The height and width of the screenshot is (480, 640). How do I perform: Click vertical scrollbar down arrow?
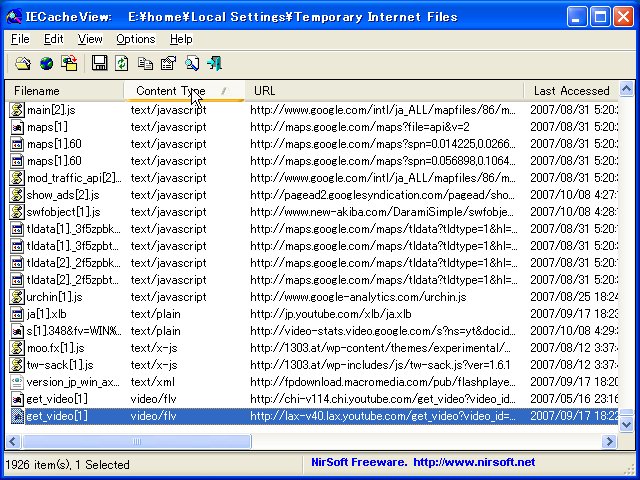click(x=626, y=425)
